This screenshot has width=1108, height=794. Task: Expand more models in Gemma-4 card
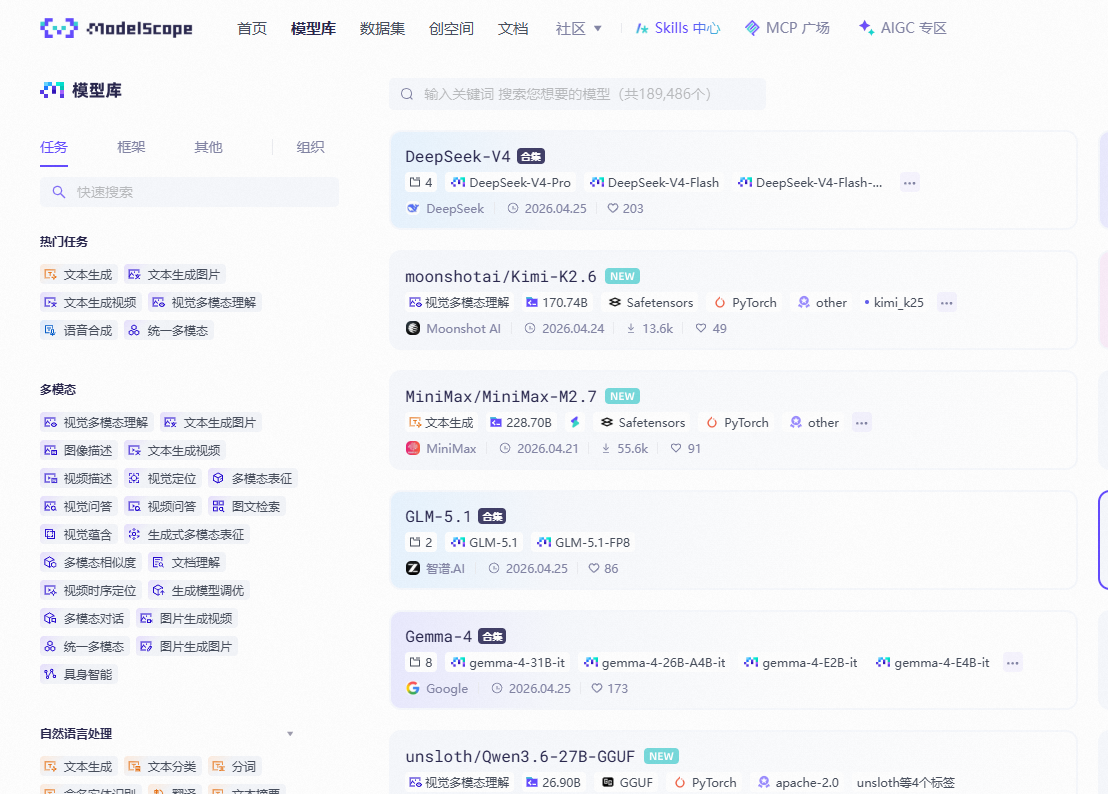1012,663
